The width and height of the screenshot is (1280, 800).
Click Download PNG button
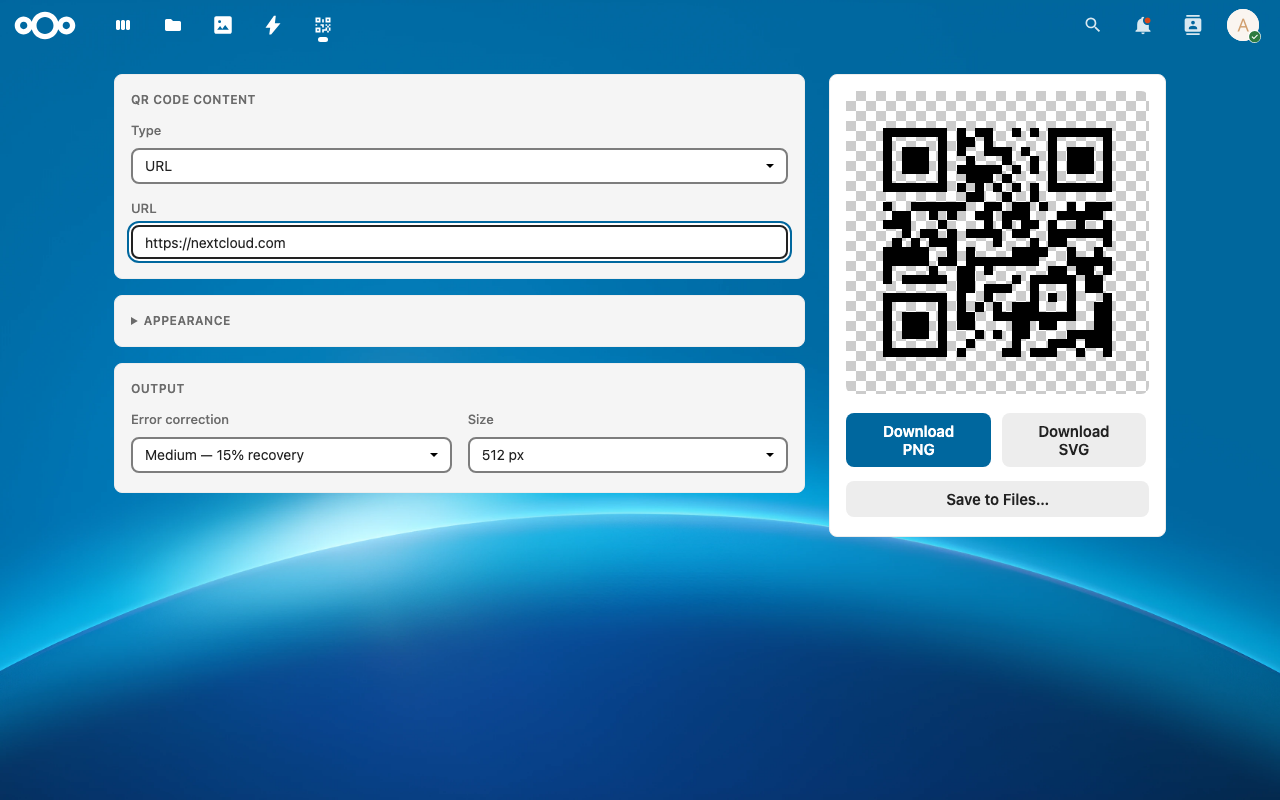(x=918, y=440)
